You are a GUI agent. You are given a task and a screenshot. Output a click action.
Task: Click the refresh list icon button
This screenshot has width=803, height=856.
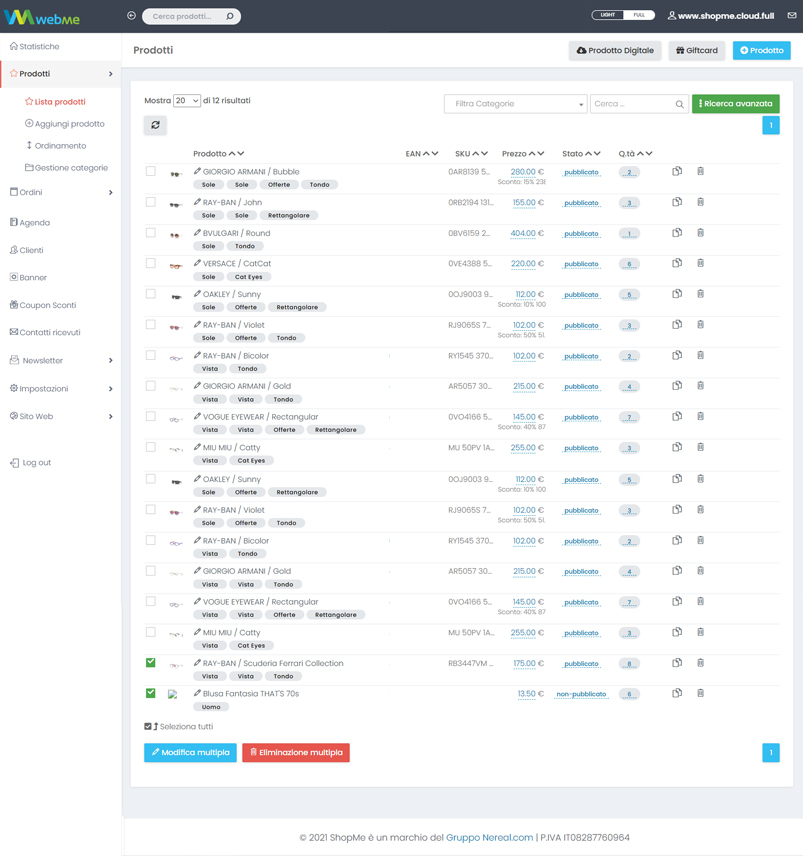pyautogui.click(x=155, y=125)
